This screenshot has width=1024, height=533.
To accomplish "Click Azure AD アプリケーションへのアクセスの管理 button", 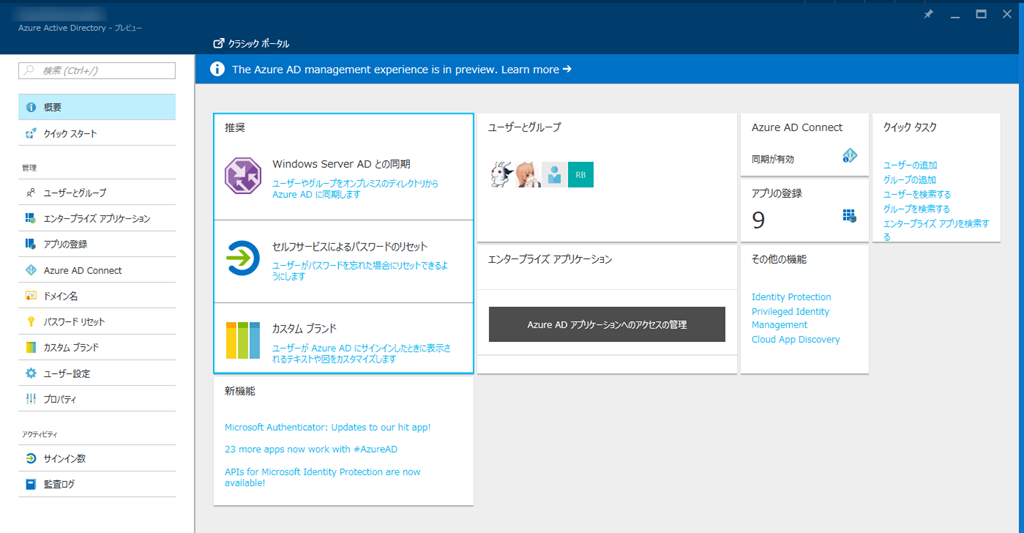I will [606, 324].
